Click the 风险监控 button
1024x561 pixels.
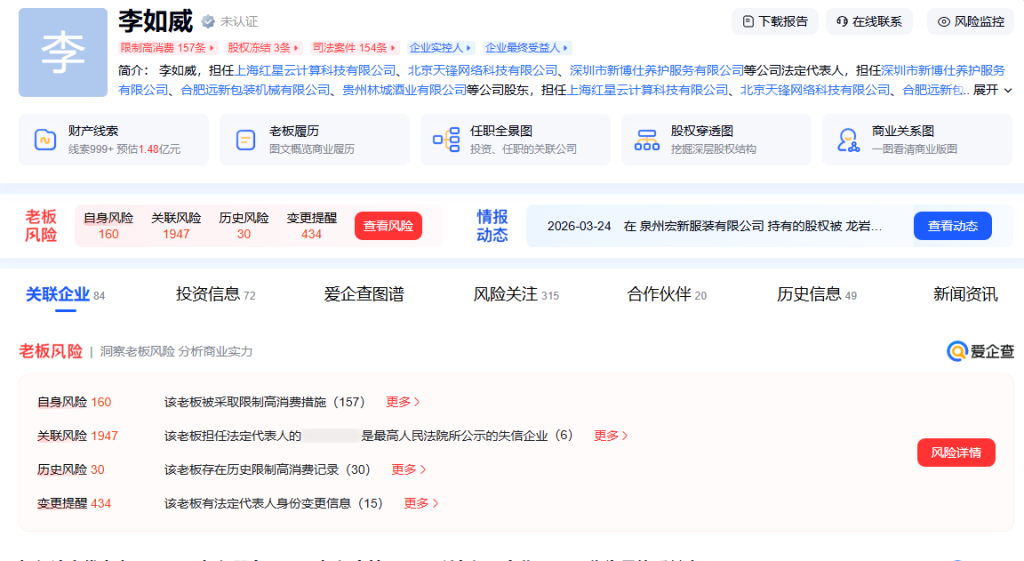coord(970,22)
